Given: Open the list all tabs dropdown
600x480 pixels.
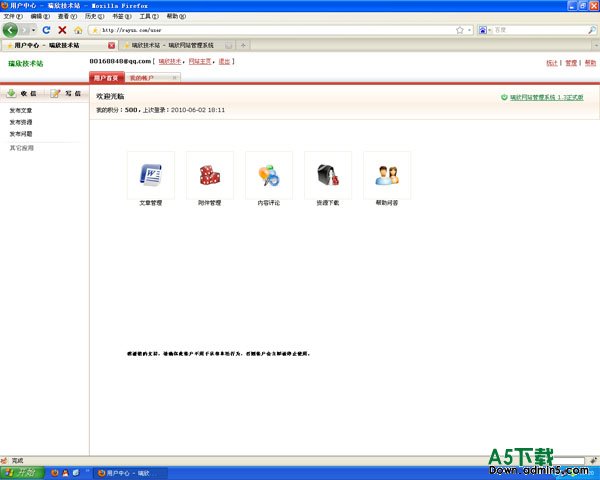Looking at the screenshot, I should point(595,46).
